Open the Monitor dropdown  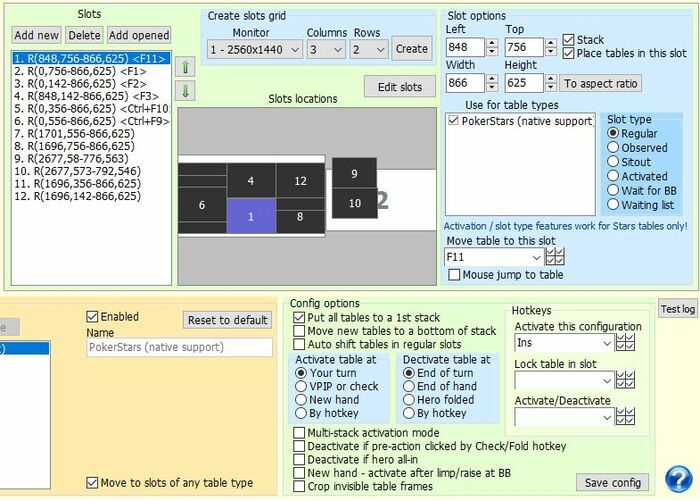point(254,49)
